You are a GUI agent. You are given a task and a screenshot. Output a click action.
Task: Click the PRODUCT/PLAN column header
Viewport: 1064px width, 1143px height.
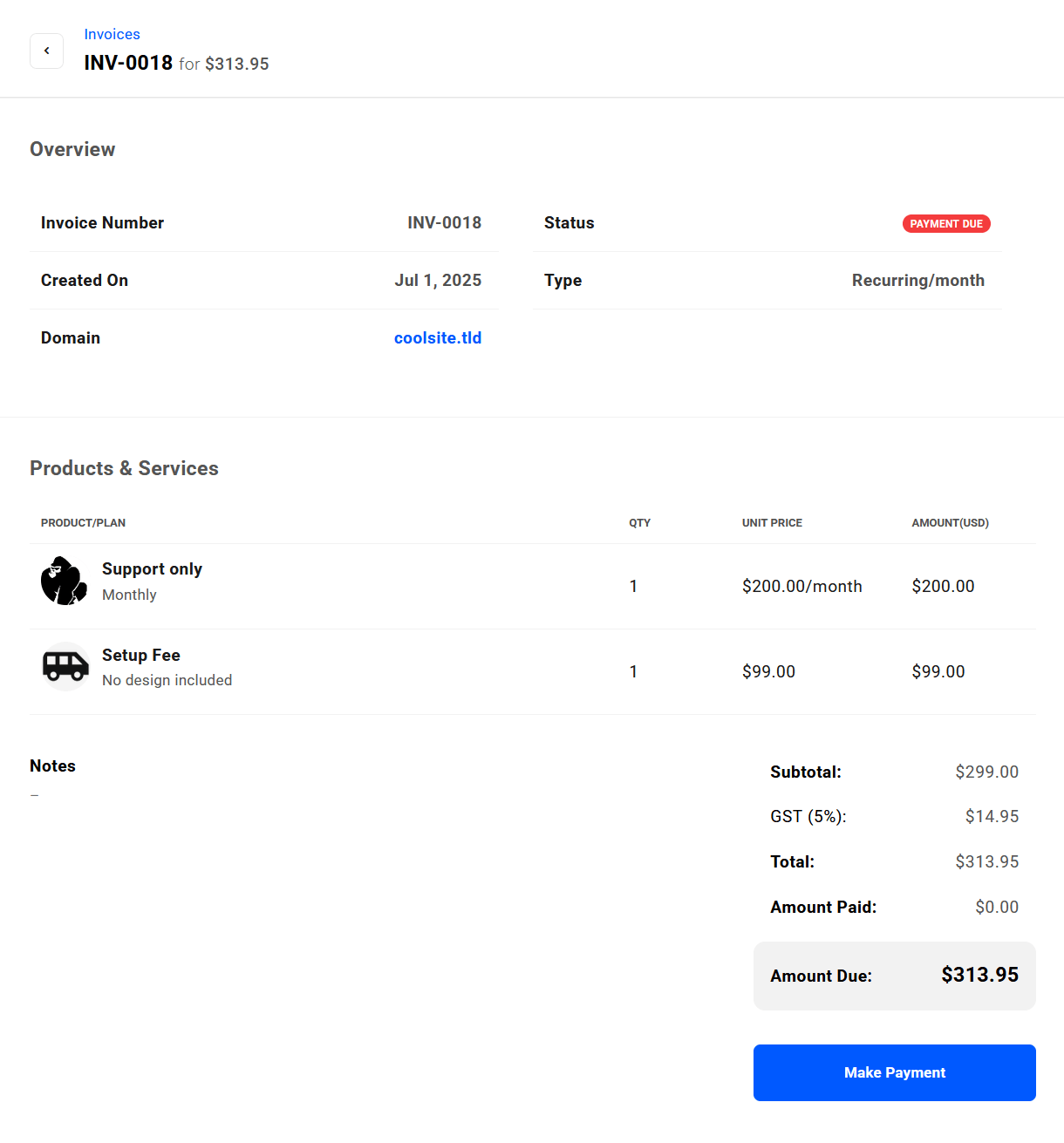[x=83, y=523]
